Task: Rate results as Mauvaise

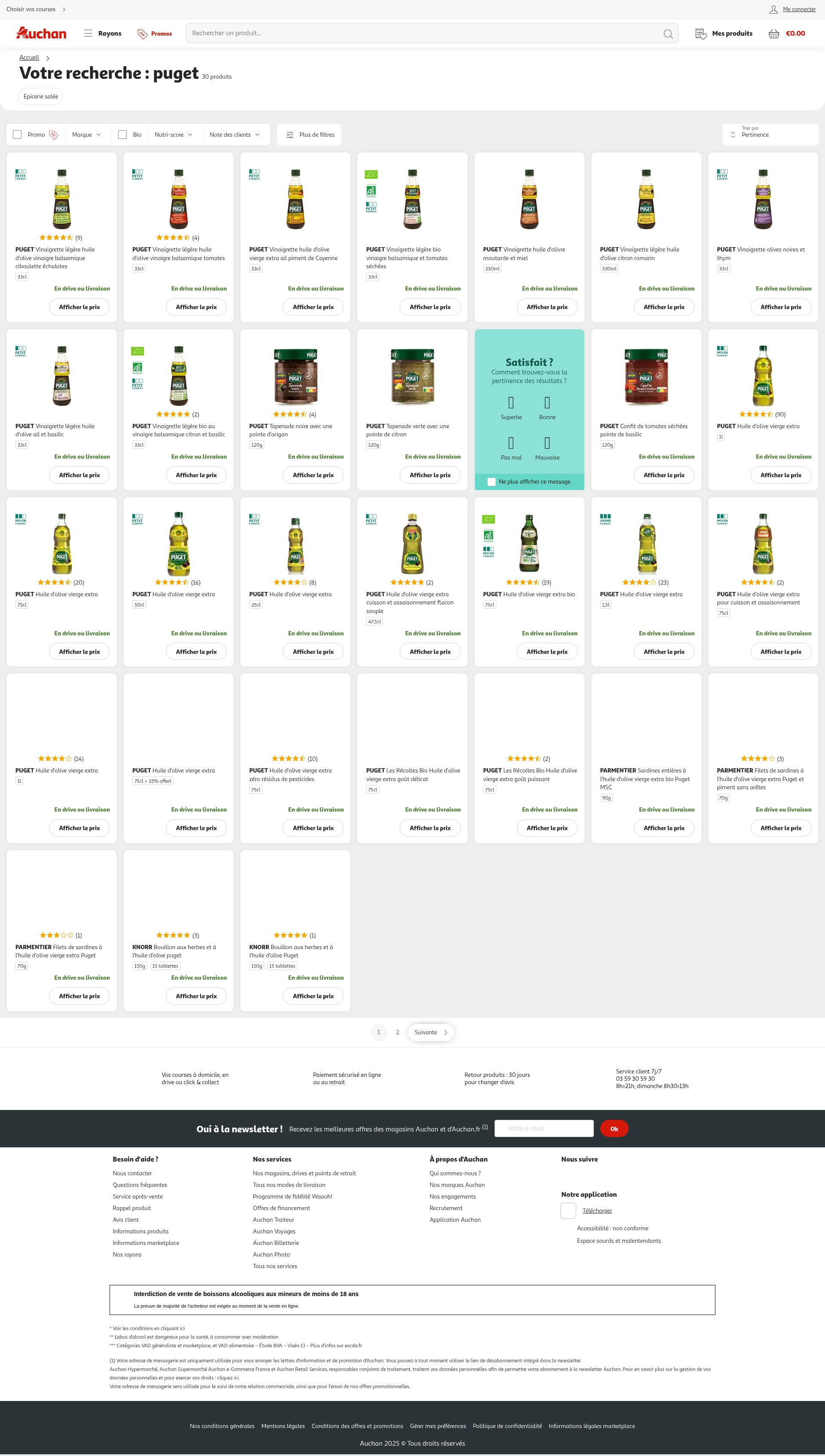Action: pos(547,448)
